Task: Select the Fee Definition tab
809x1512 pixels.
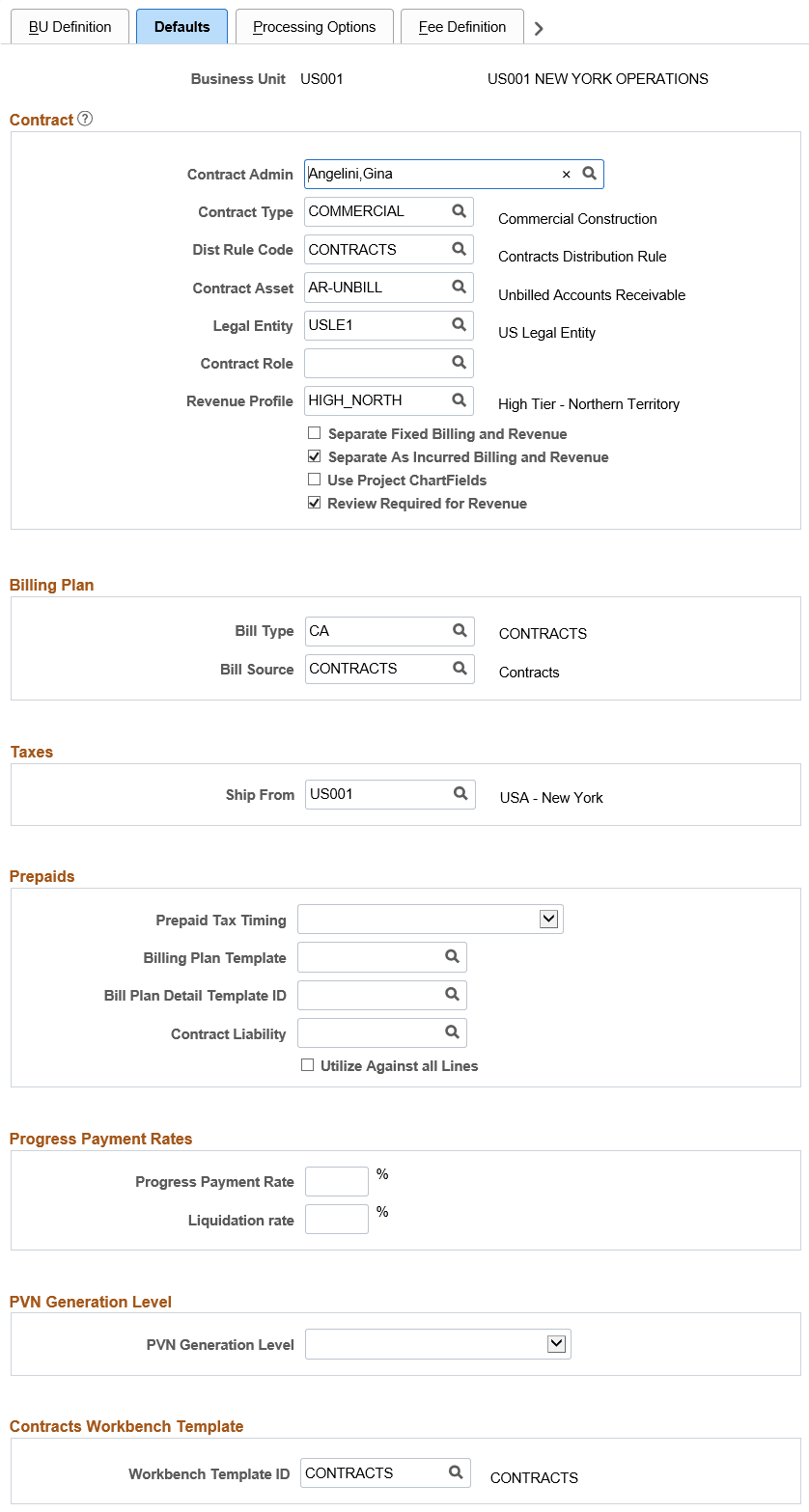Action: point(461,27)
